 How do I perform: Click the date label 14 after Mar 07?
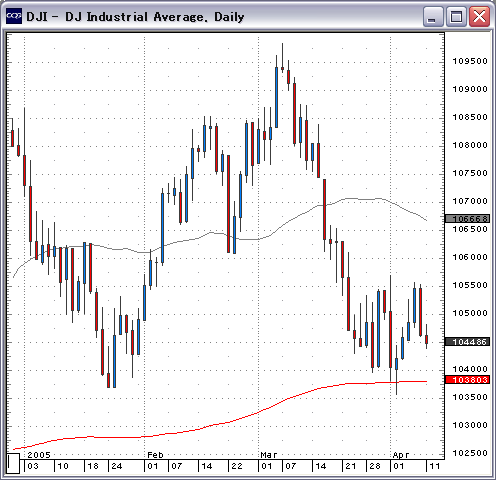[321, 466]
